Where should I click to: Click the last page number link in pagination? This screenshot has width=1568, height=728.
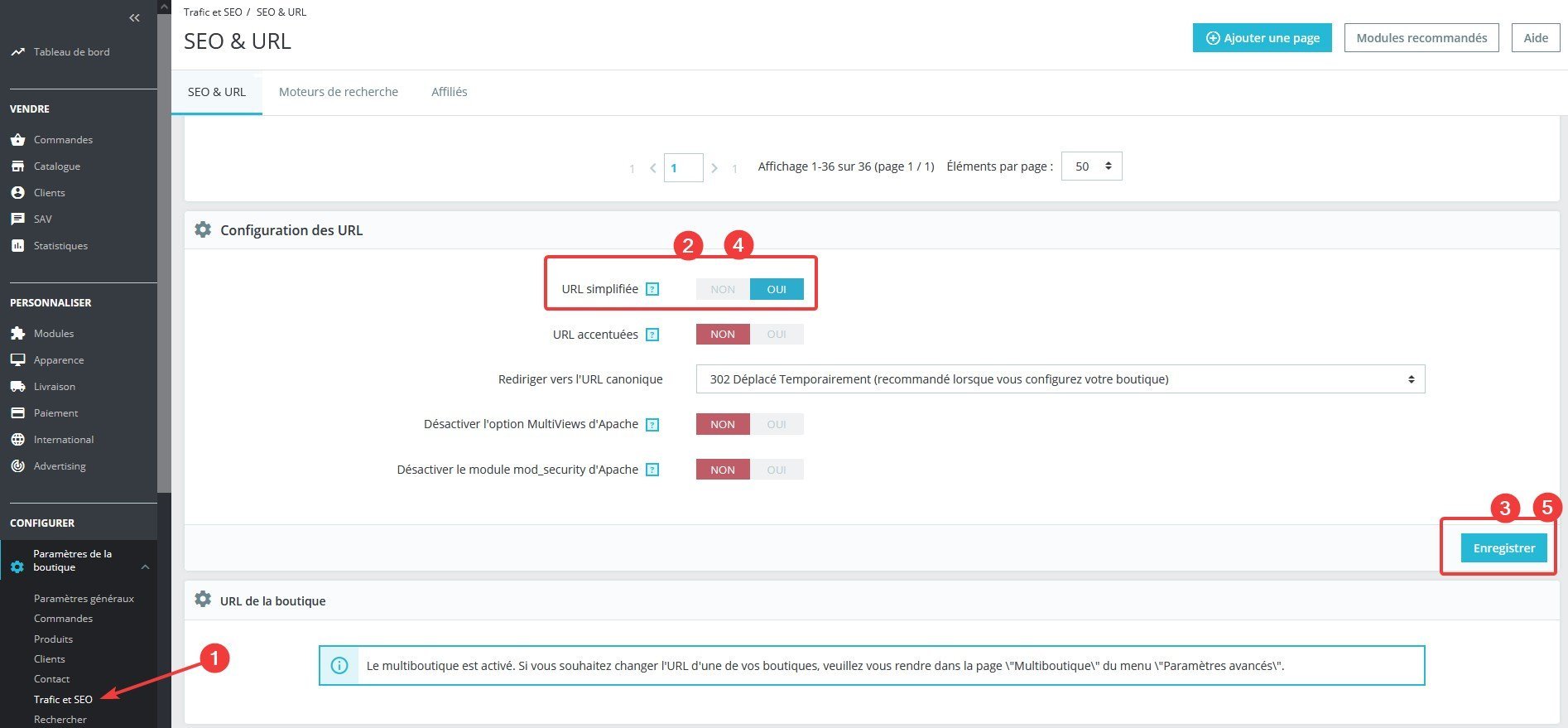(x=734, y=169)
